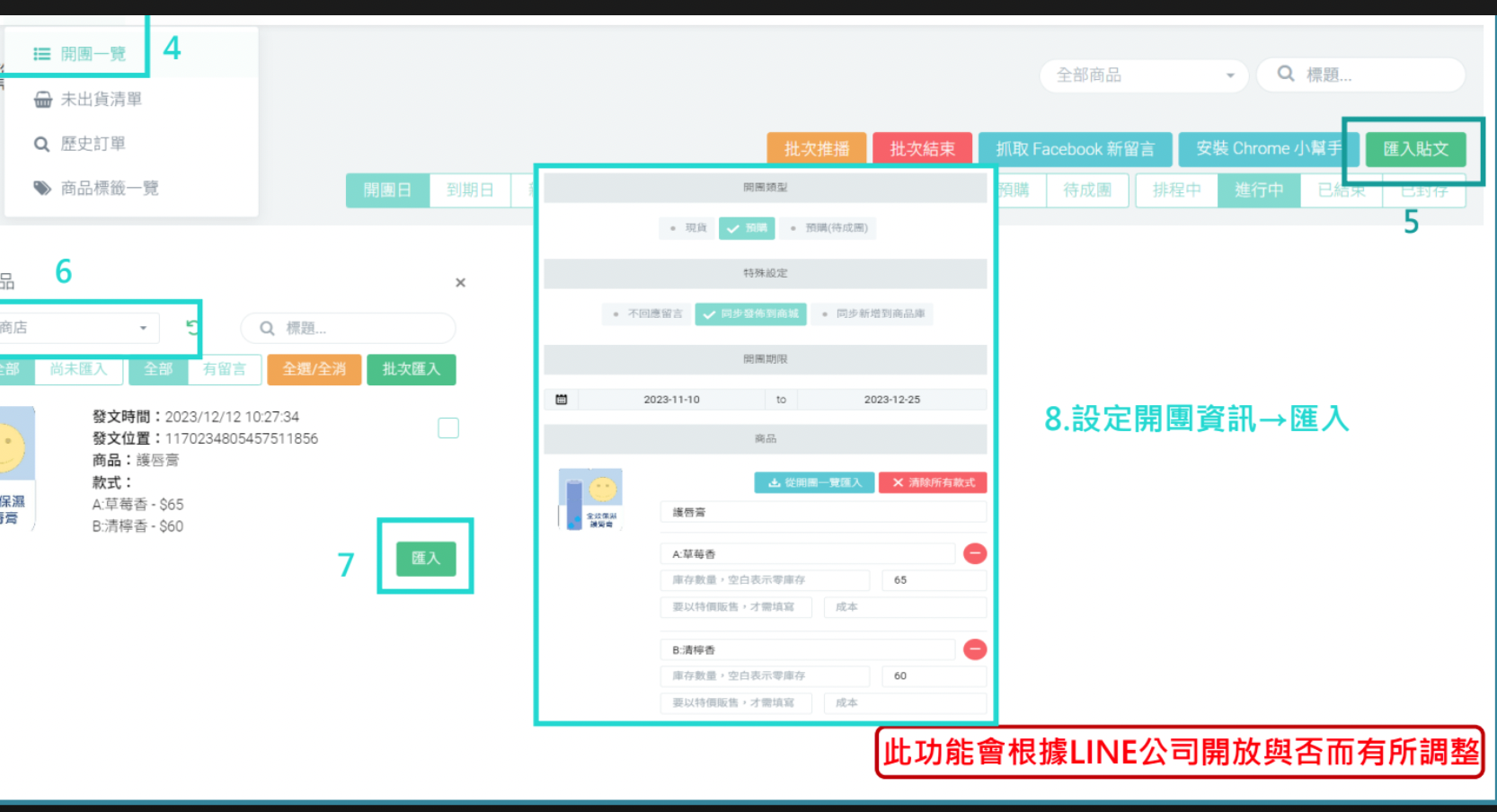Click the 護唇膏 post thumbnail in import list
This screenshot has height=812, width=1497.
point(17,467)
